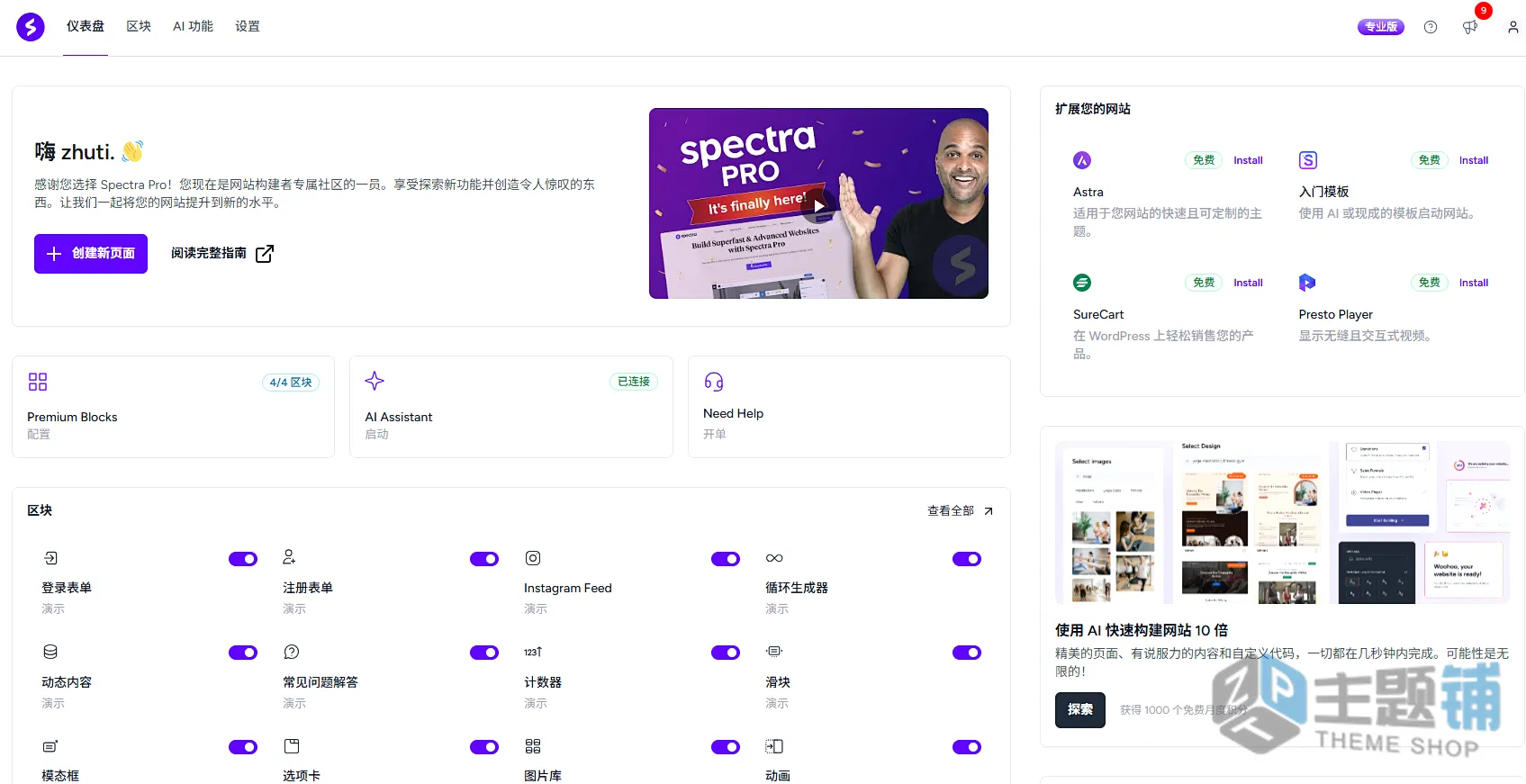1526x784 pixels.
Task: Play the Spectra Pro video
Action: (x=818, y=205)
